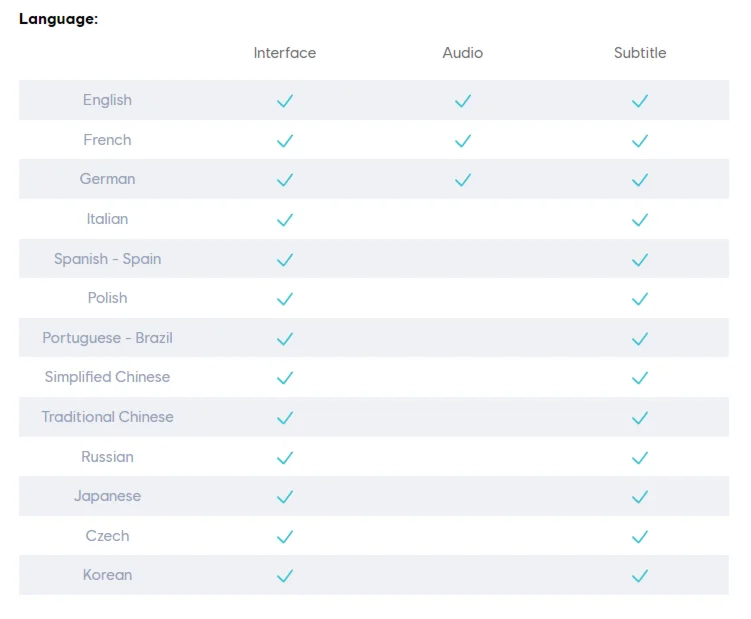The image size is (751, 619).
Task: Click the Korean Subtitle checkmark
Action: pyautogui.click(x=640, y=576)
